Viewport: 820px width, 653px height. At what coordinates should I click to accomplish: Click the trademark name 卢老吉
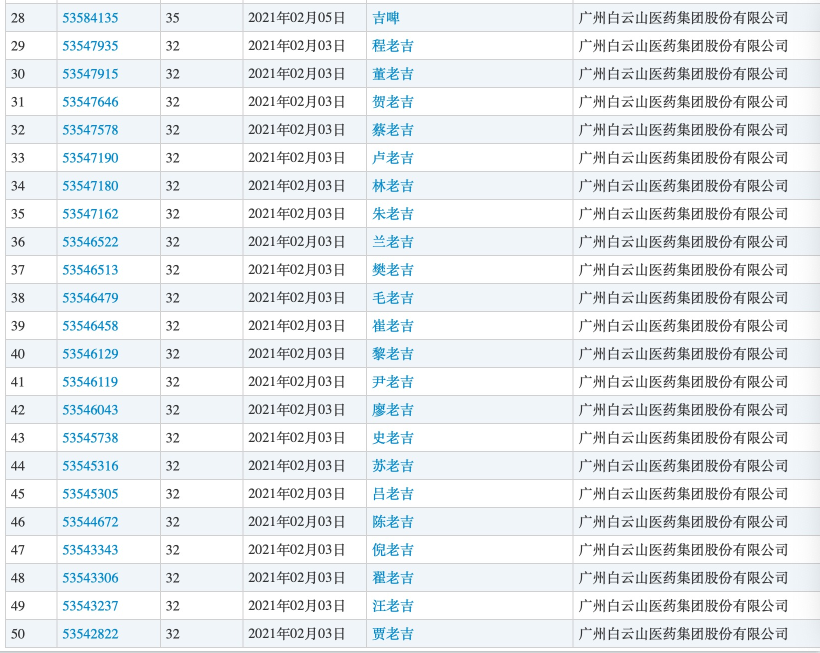[x=393, y=158]
